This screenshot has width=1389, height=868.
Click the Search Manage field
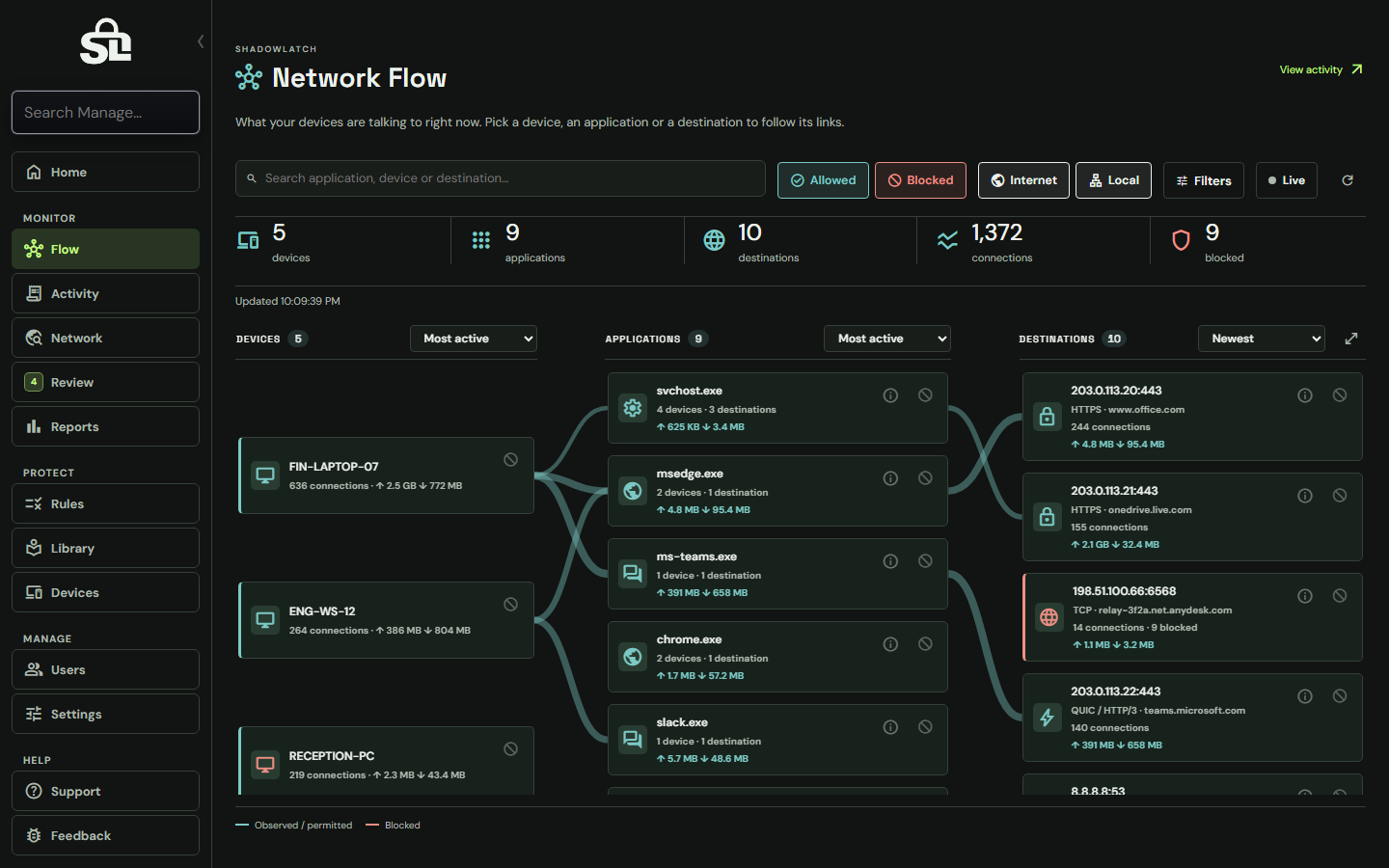point(105,112)
